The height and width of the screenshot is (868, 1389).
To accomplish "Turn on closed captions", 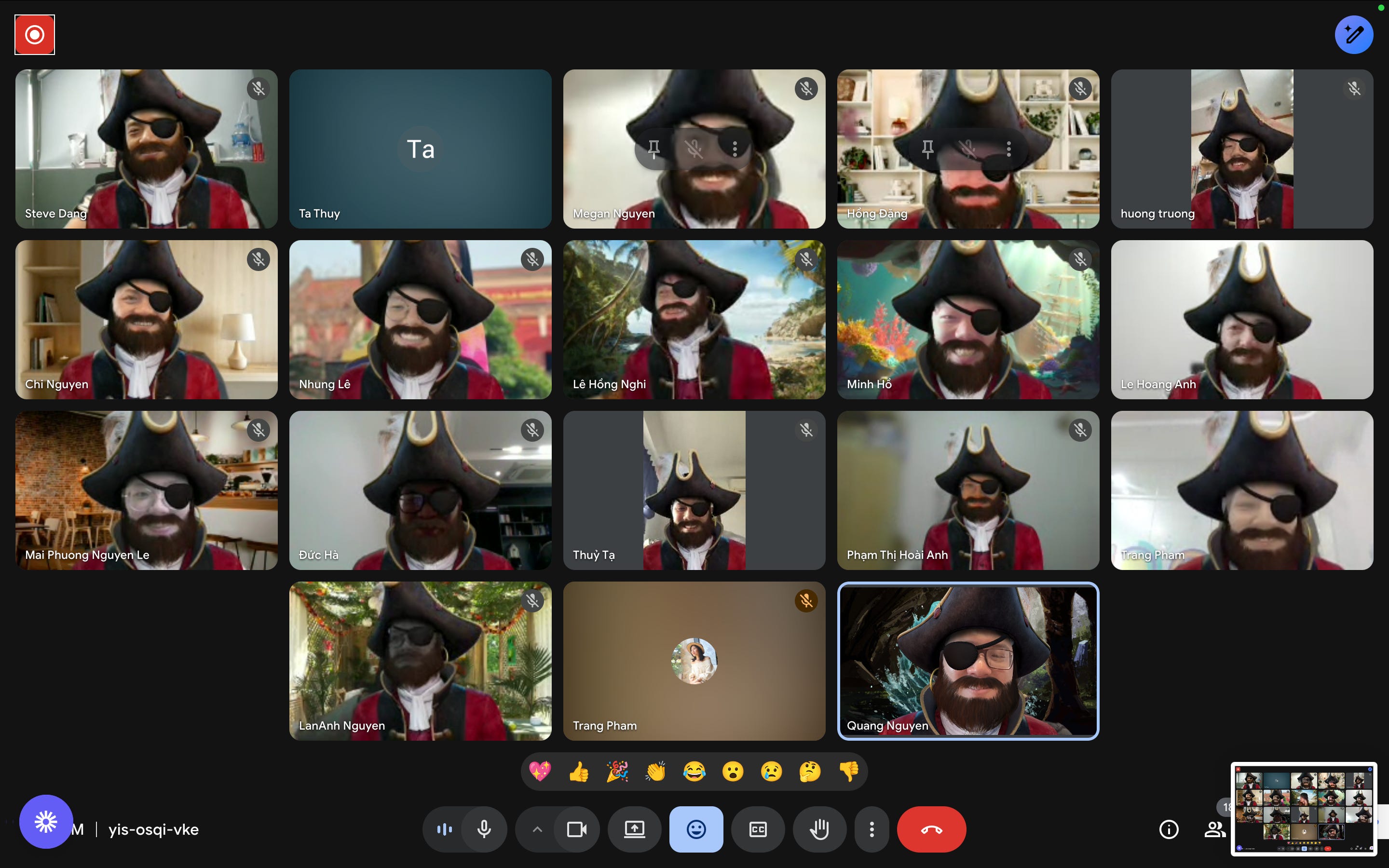I will 758,829.
